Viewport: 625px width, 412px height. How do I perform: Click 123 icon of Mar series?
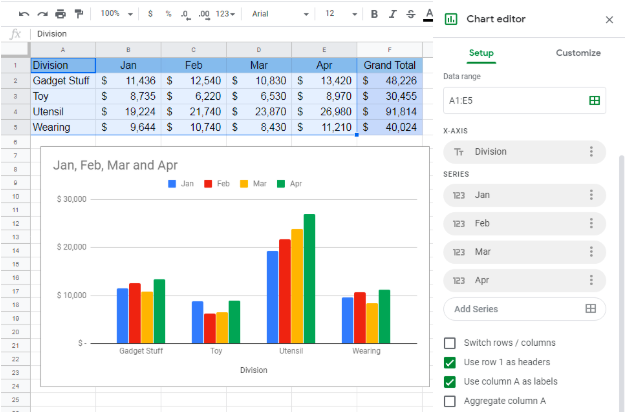[459, 252]
